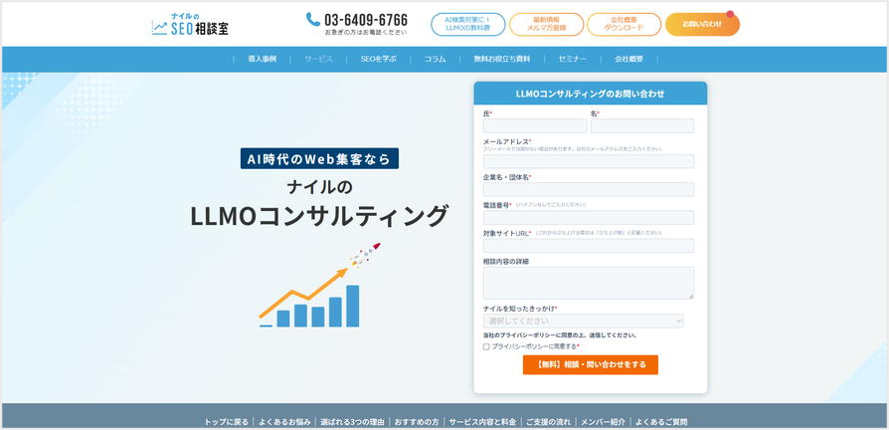889x430 pixels.
Task: Click the rocket growth chart illustration
Action: [x=320, y=285]
